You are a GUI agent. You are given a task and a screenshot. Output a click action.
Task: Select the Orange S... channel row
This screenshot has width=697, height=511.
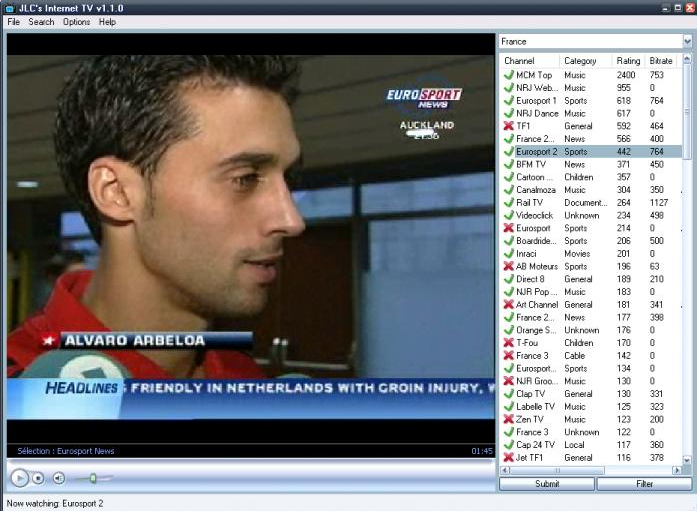(x=591, y=330)
